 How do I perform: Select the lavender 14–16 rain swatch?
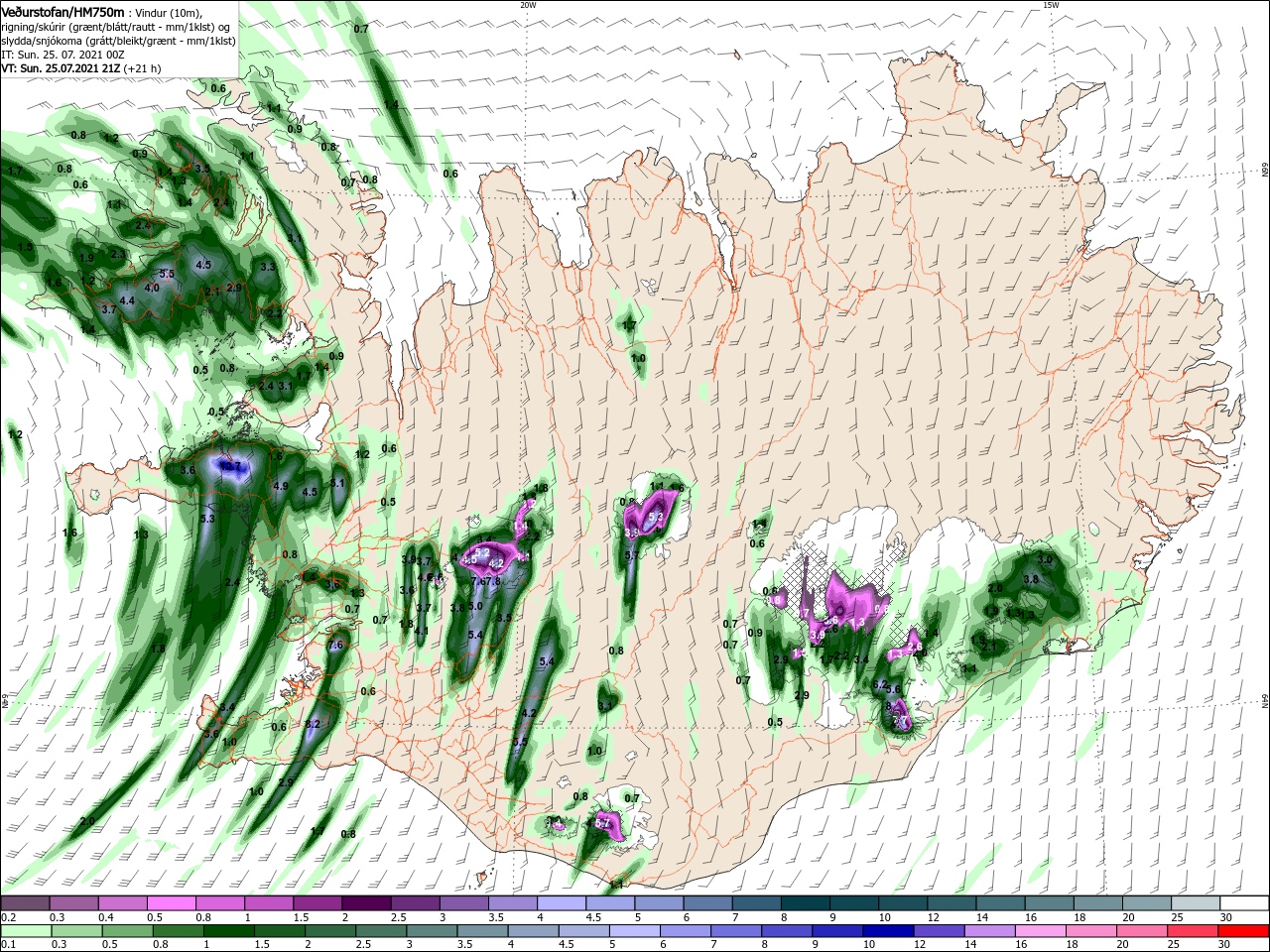[990, 931]
